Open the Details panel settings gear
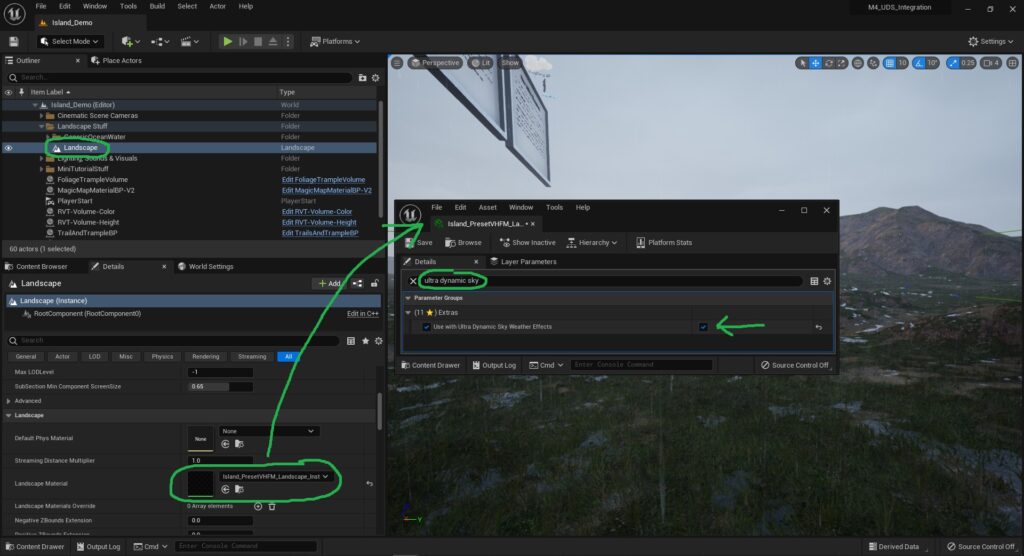 pos(378,341)
